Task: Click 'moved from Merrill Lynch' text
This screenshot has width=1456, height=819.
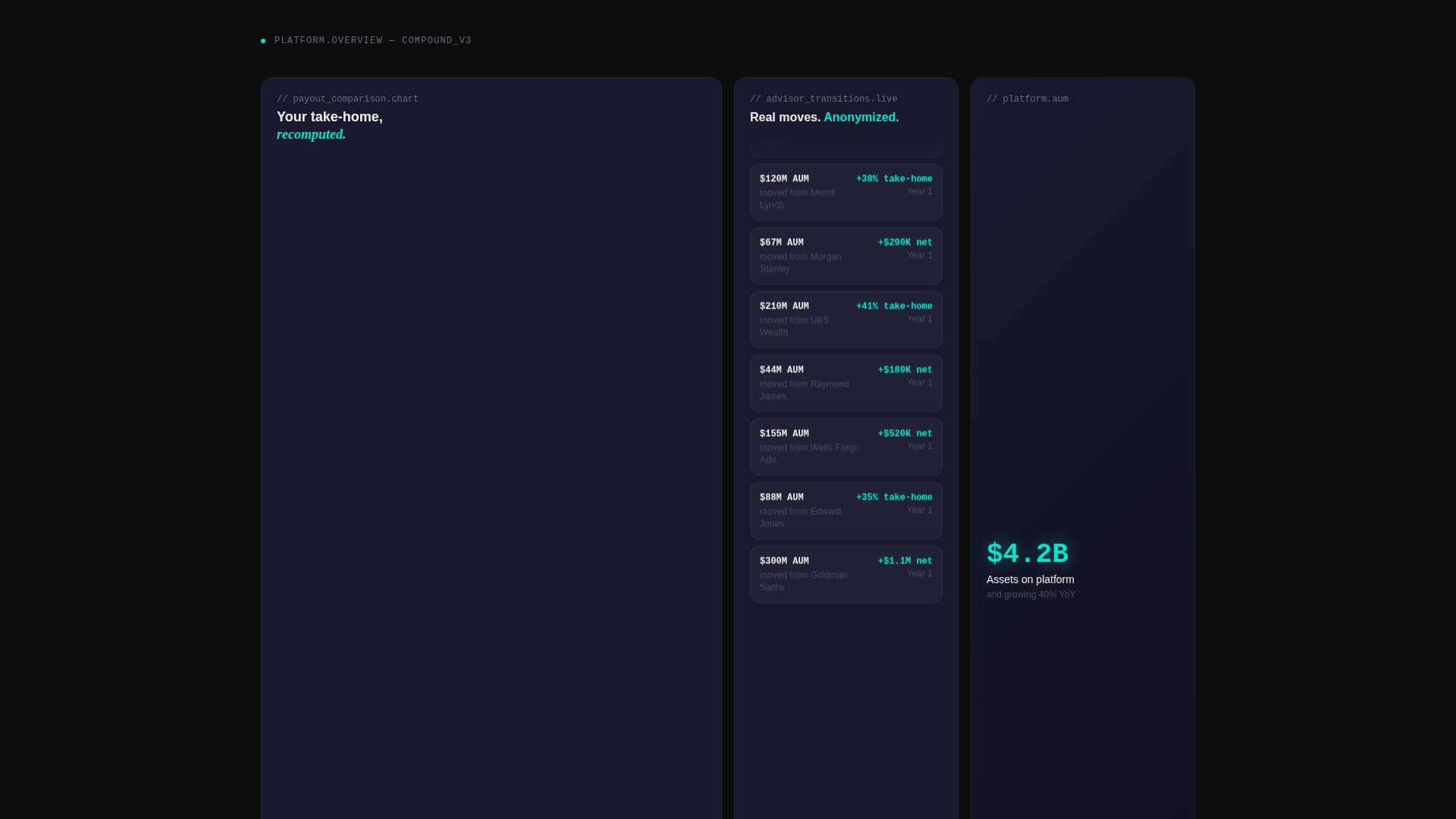Action: tap(798, 199)
